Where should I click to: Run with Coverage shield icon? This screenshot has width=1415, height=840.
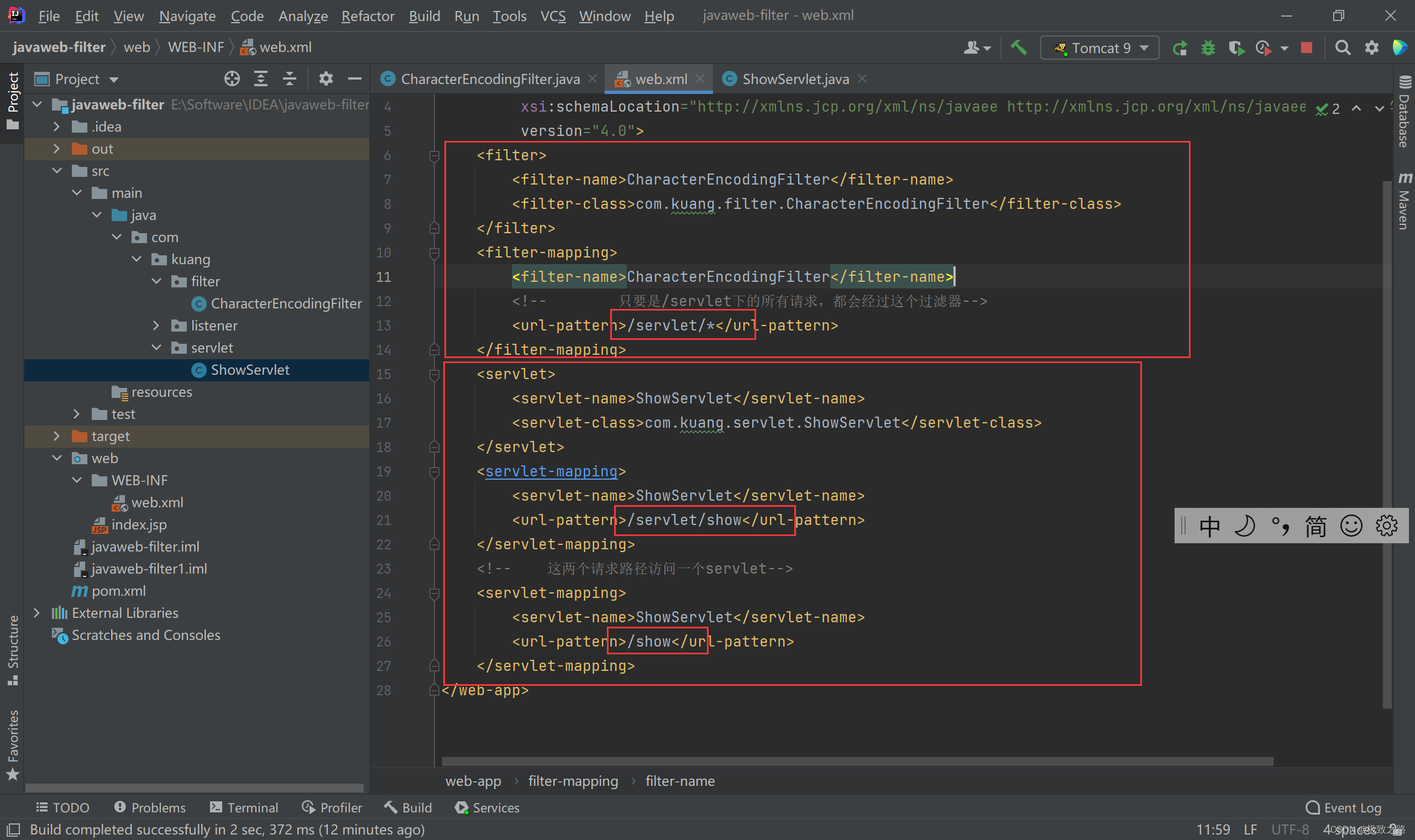pos(1236,48)
